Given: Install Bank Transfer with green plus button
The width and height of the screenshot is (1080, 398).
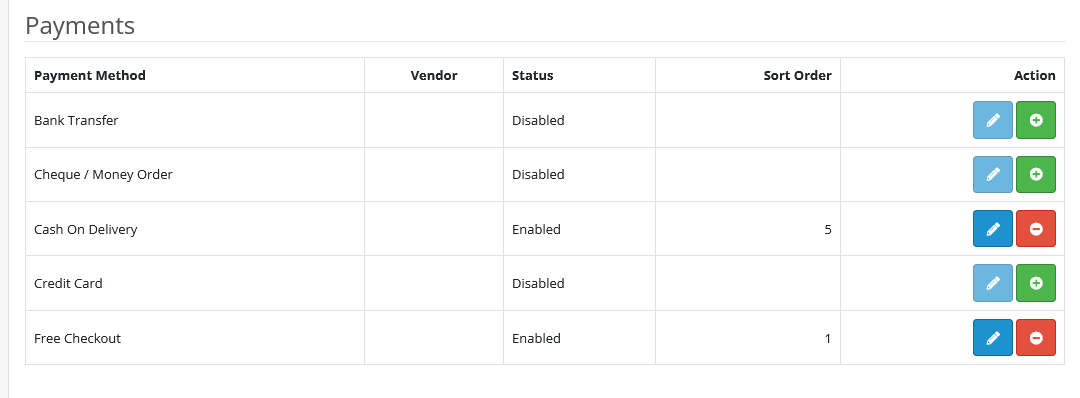Looking at the screenshot, I should 1036,120.
